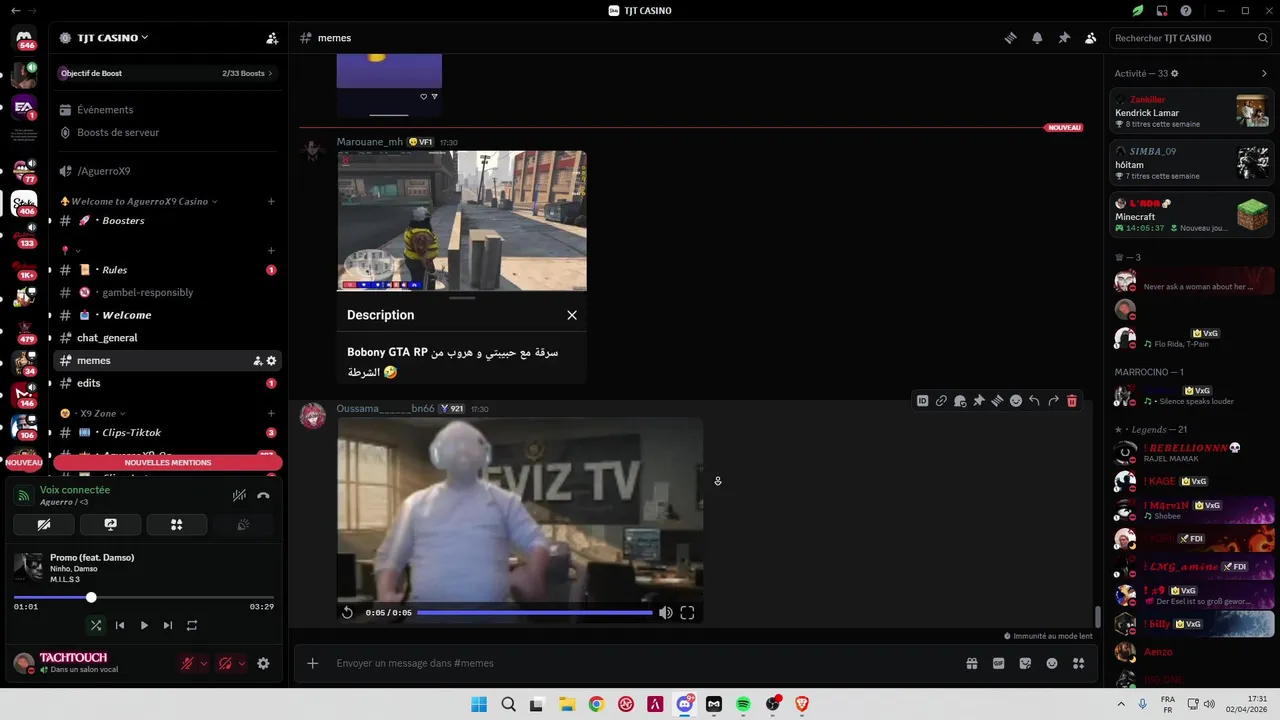Toggle shuffle in Spotify player

tap(95, 625)
